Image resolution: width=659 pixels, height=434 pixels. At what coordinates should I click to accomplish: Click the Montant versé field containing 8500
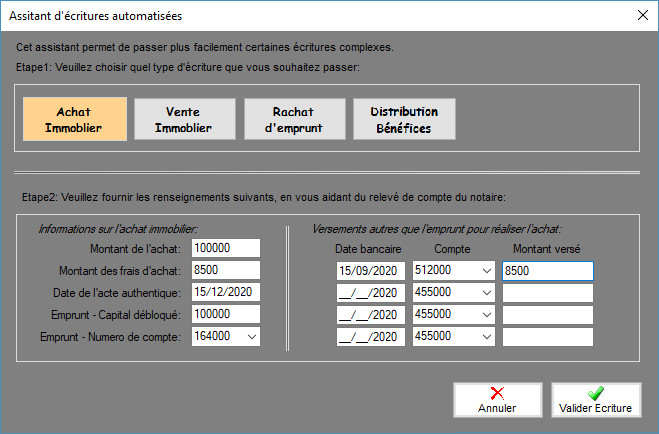(x=547, y=270)
